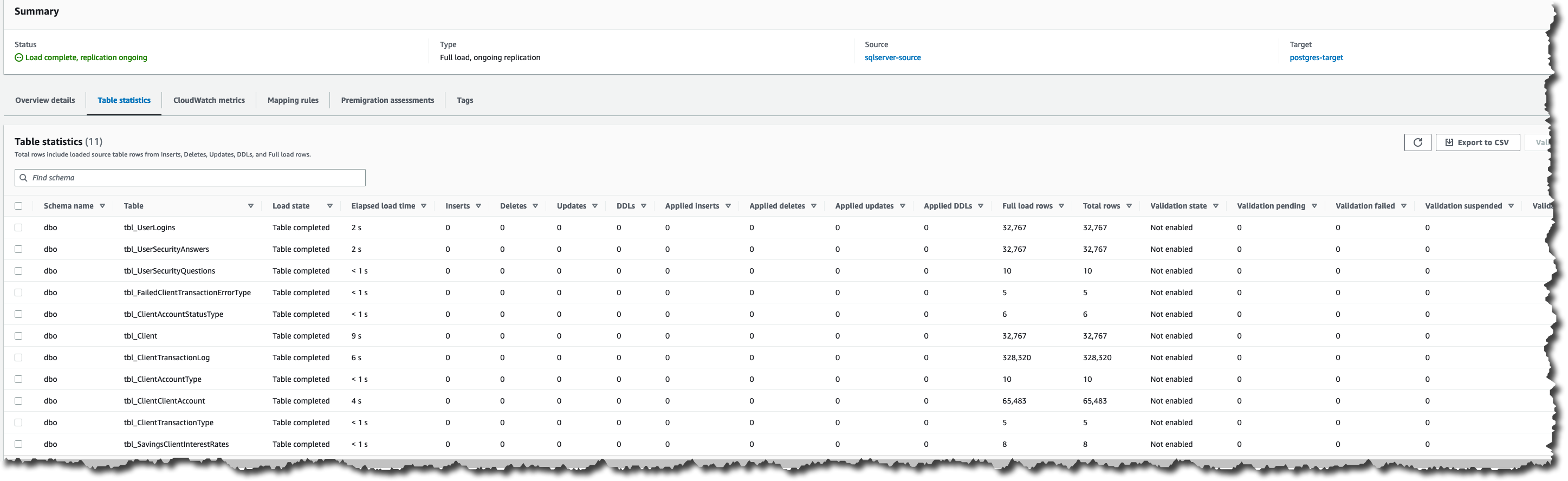This screenshot has height=481, width=1568.
Task: Follow the postgres-target endpoint link
Action: (1316, 58)
